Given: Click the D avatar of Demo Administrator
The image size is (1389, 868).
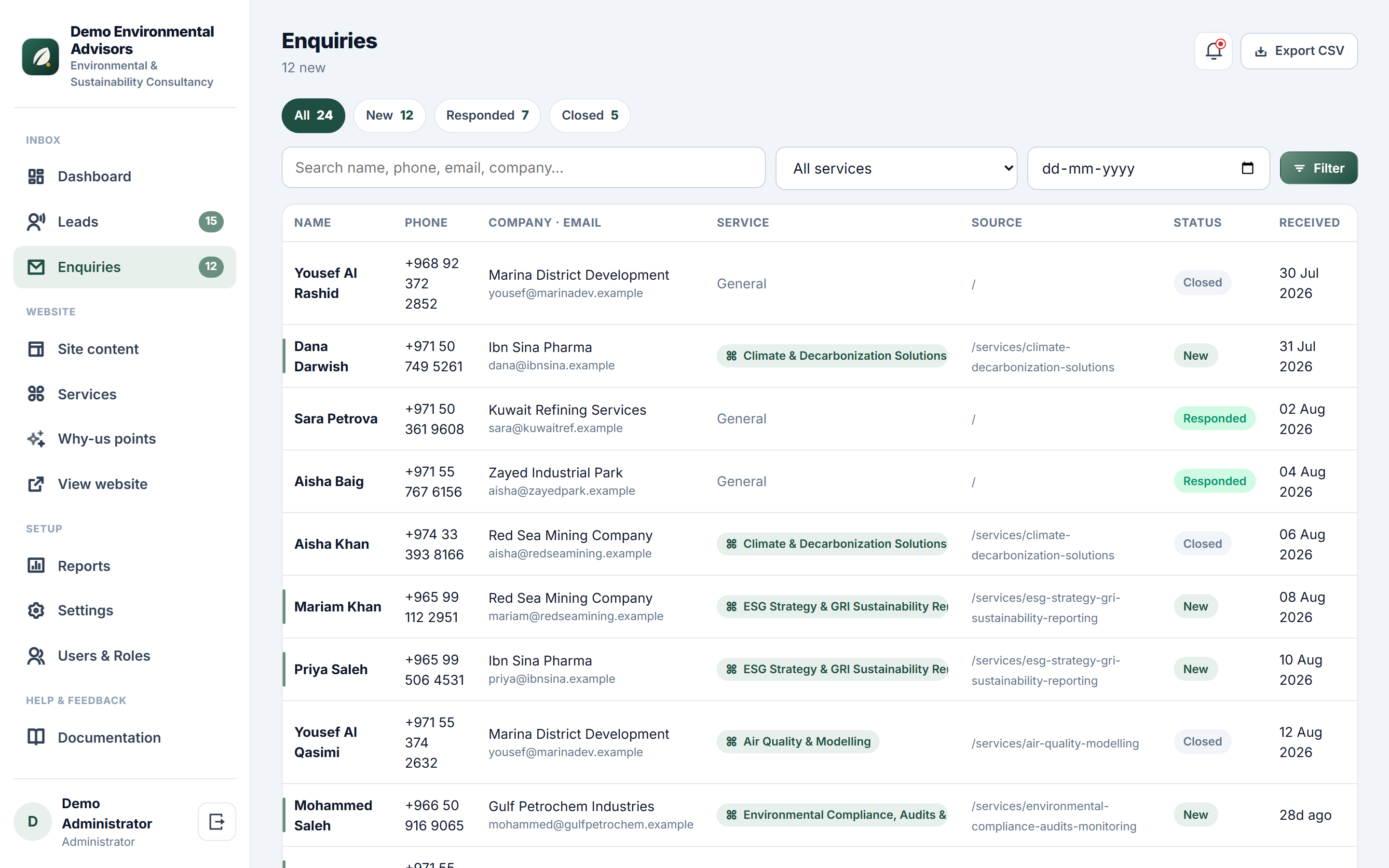Looking at the screenshot, I should click(33, 822).
